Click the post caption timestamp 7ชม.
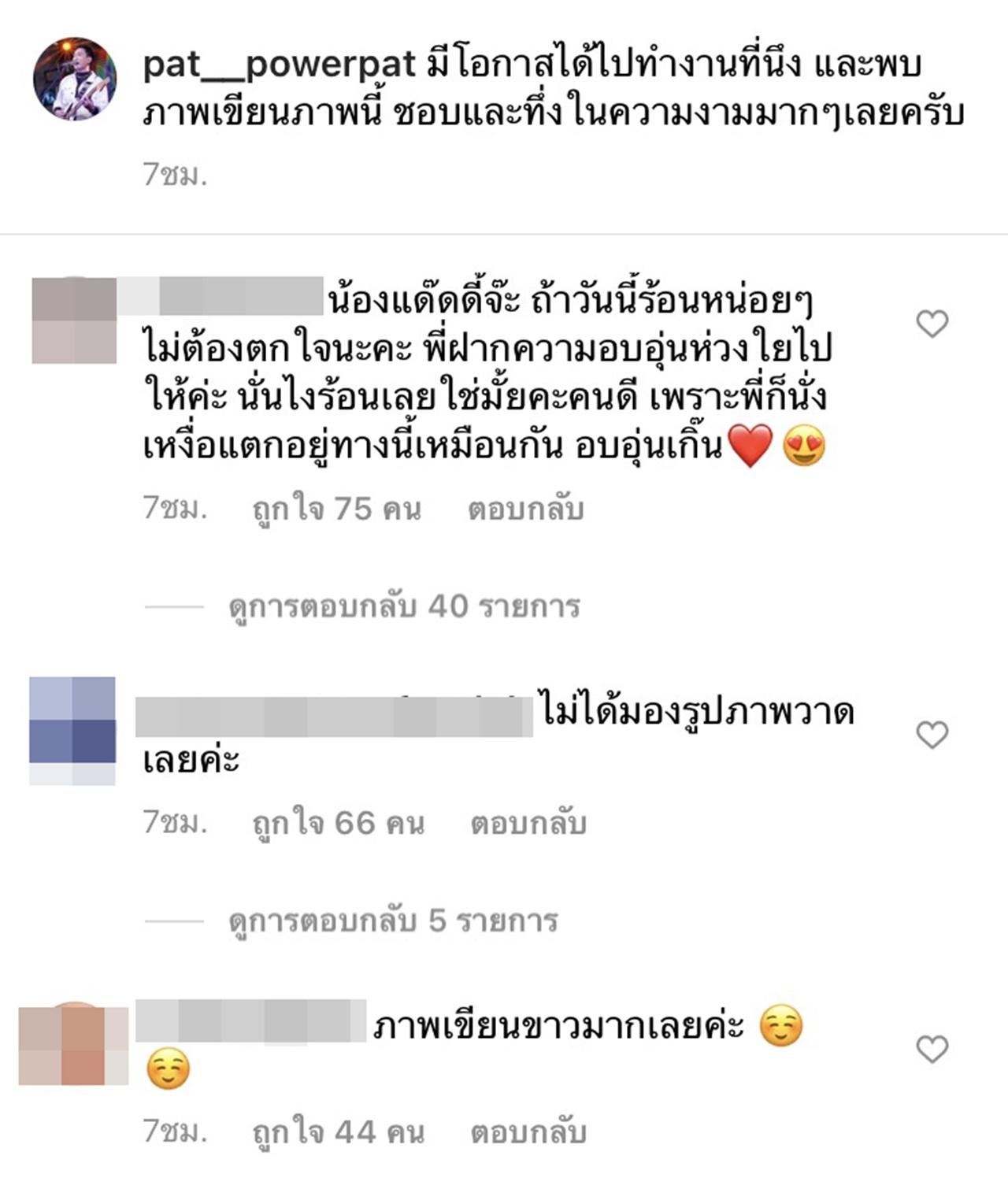The height and width of the screenshot is (1189, 1008). [175, 175]
